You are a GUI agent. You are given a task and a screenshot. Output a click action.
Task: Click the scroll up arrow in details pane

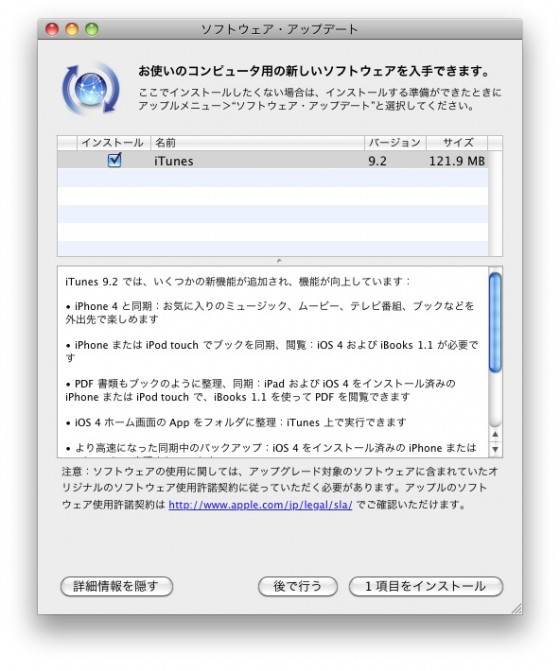coord(495,434)
